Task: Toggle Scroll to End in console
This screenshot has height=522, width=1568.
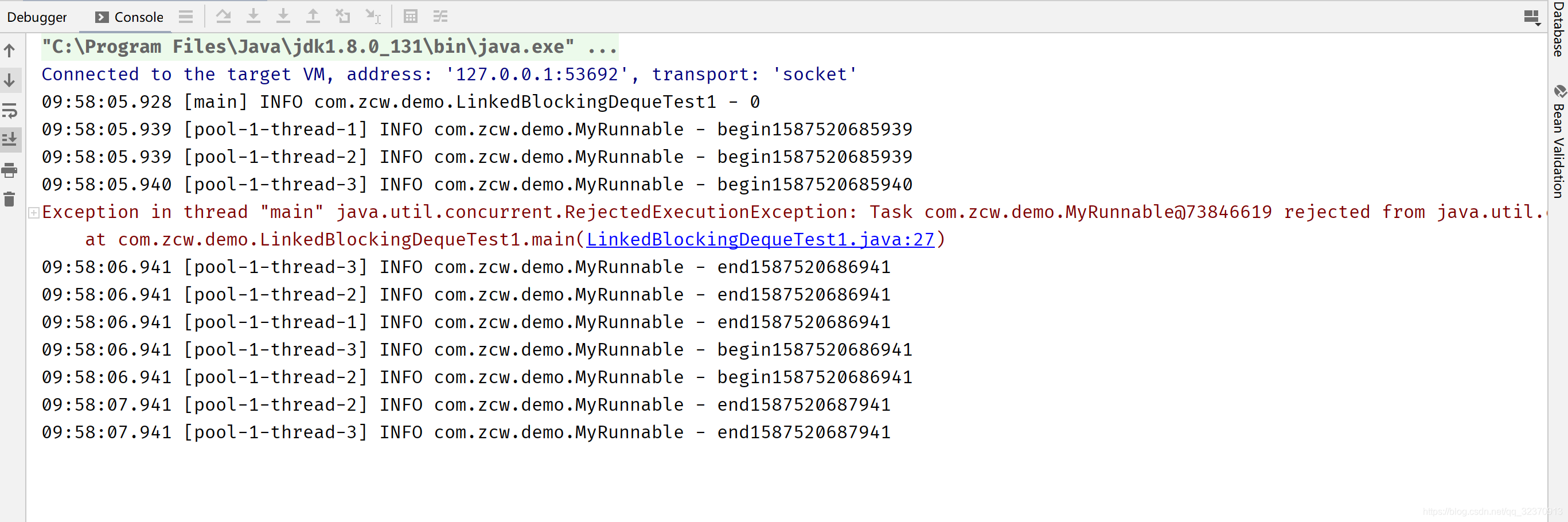Action: [10, 139]
